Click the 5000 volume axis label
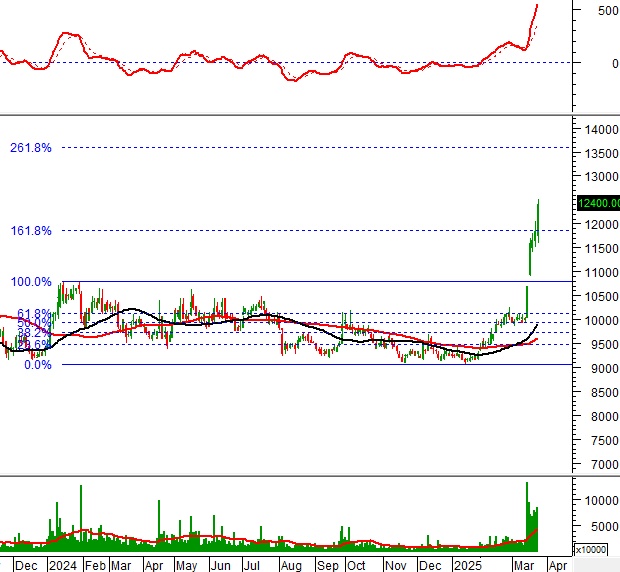This screenshot has width=620, height=572. pos(605,527)
